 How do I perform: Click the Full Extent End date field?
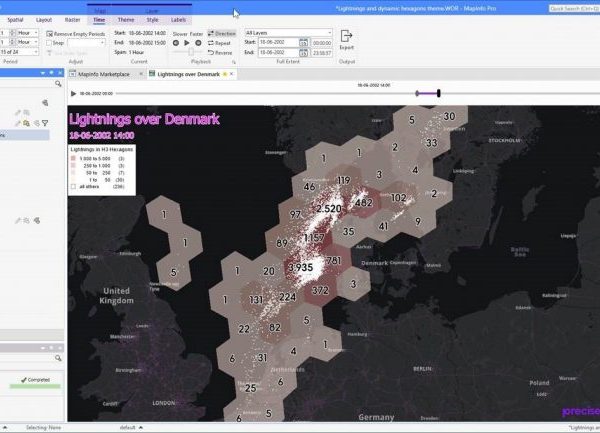click(278, 52)
